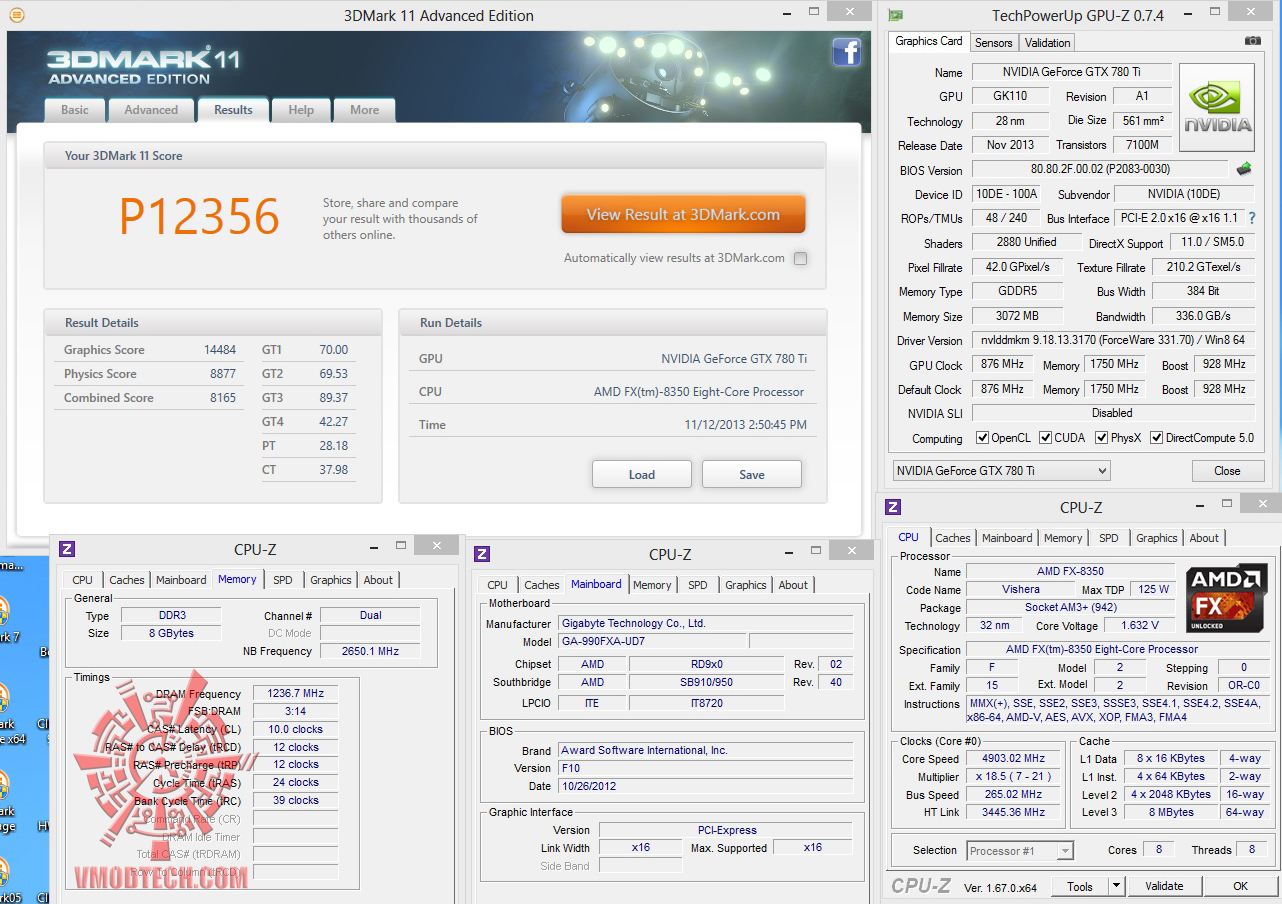Switch to the Sensors tab in GPU-Z

click(994, 42)
